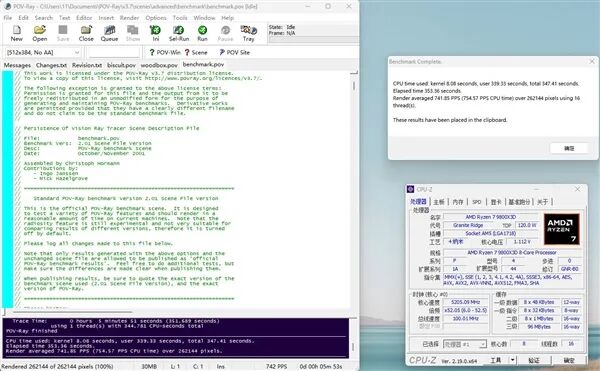Switch to the woodbox.pov tab
The width and height of the screenshot is (600, 371).
point(159,65)
